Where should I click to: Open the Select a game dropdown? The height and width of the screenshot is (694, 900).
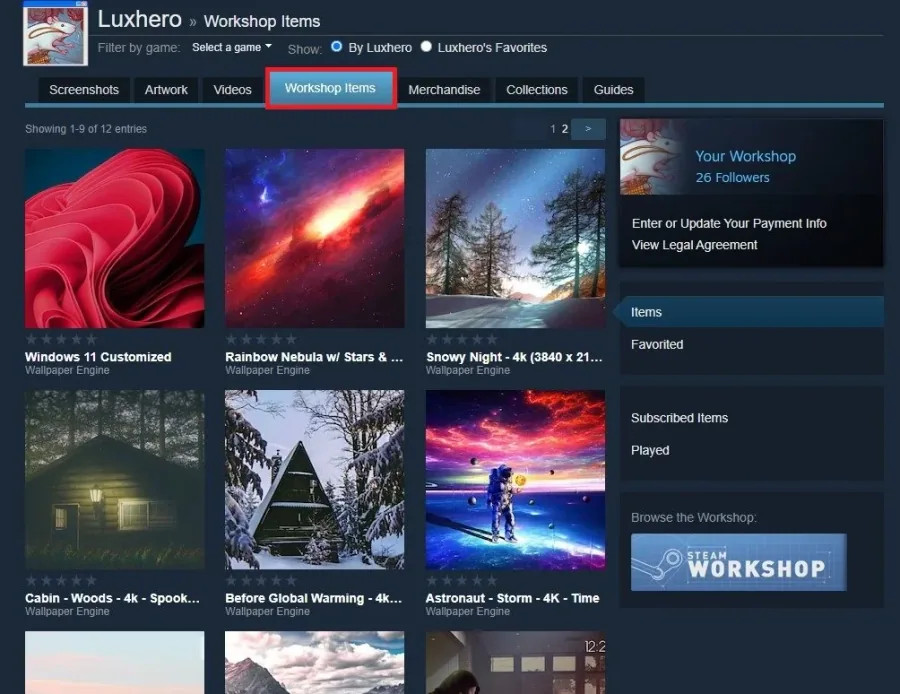click(x=232, y=48)
